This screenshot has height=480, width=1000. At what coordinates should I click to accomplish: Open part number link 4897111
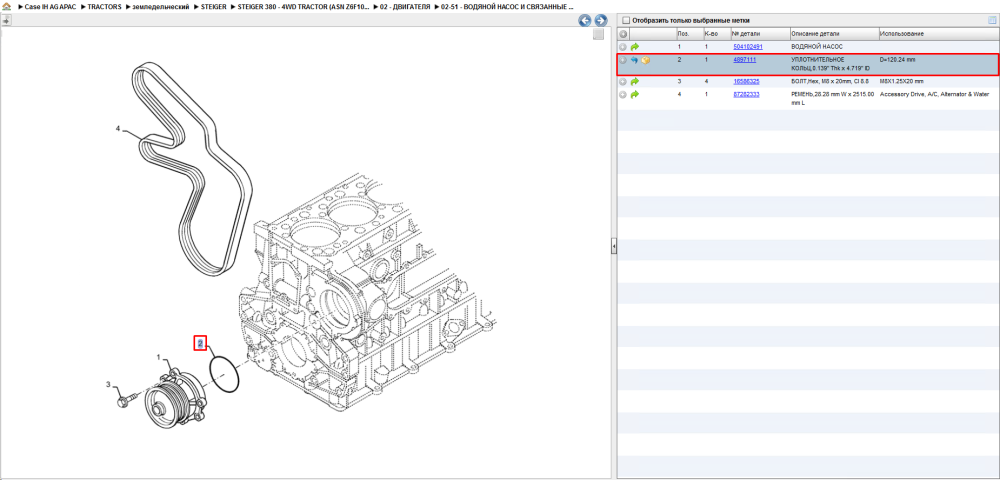(x=744, y=59)
